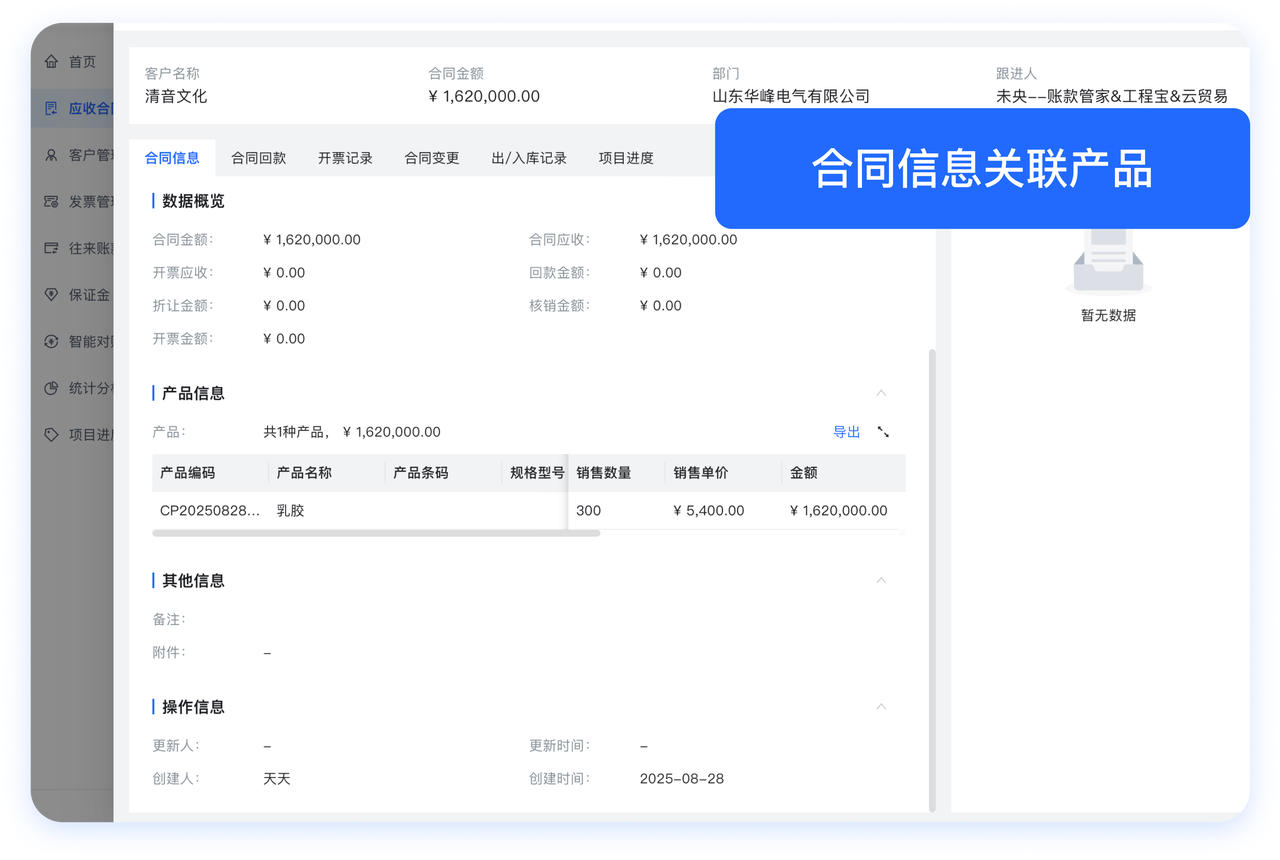Select the 应收合同 document icon in sidebar
Viewport: 1280px width, 860px height.
[52, 108]
